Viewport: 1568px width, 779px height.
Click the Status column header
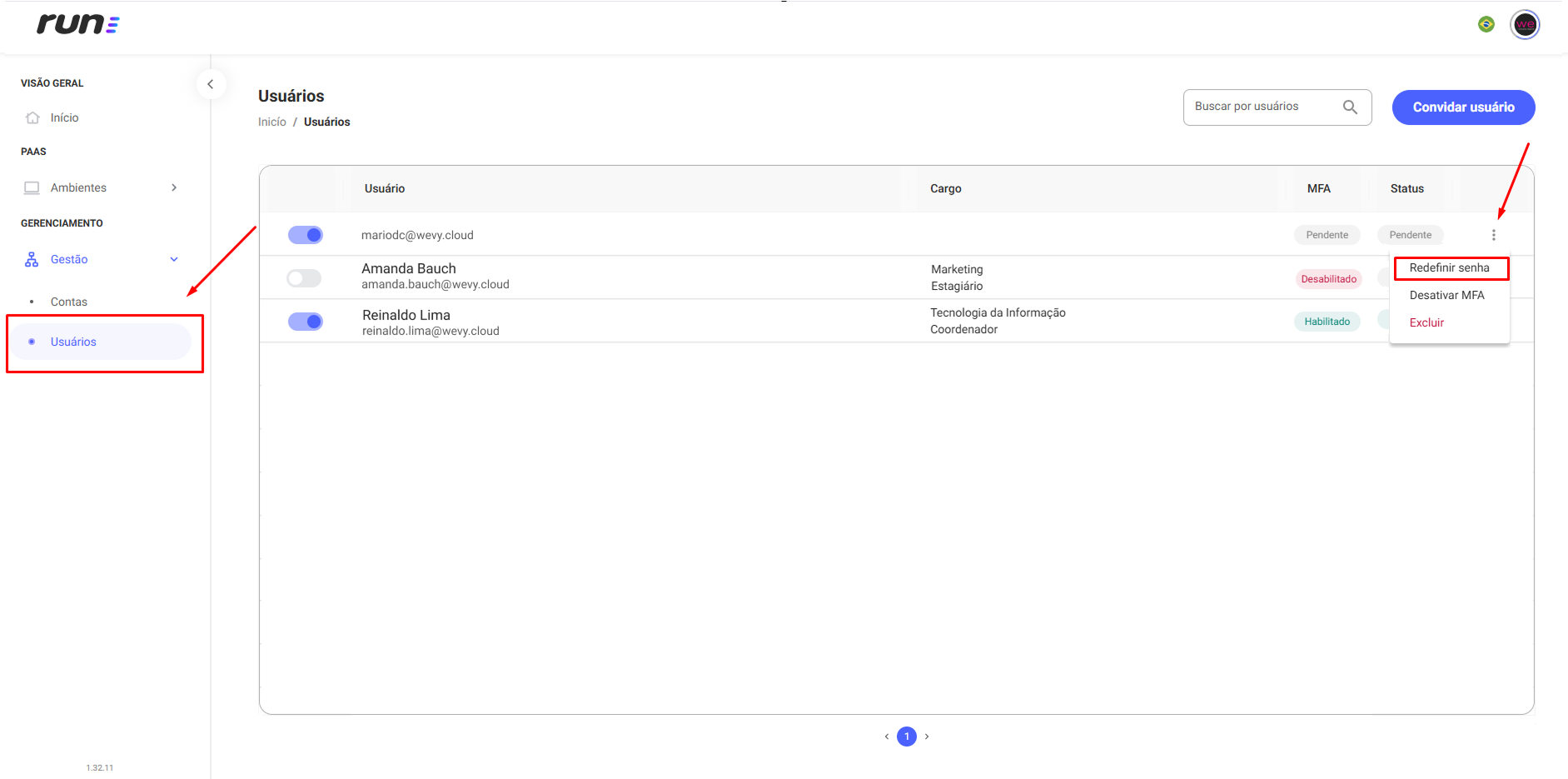click(1407, 188)
